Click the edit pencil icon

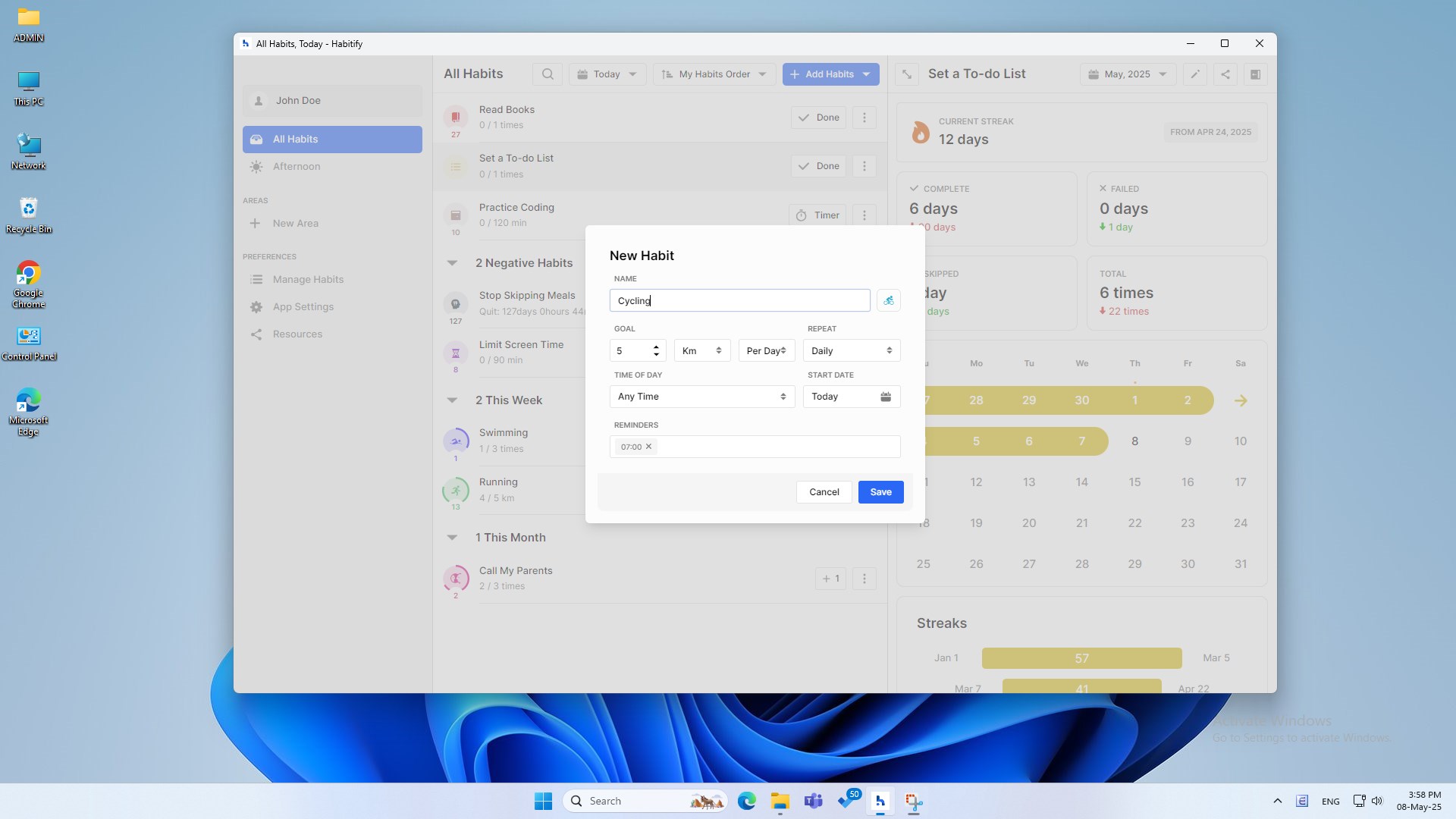1194,74
